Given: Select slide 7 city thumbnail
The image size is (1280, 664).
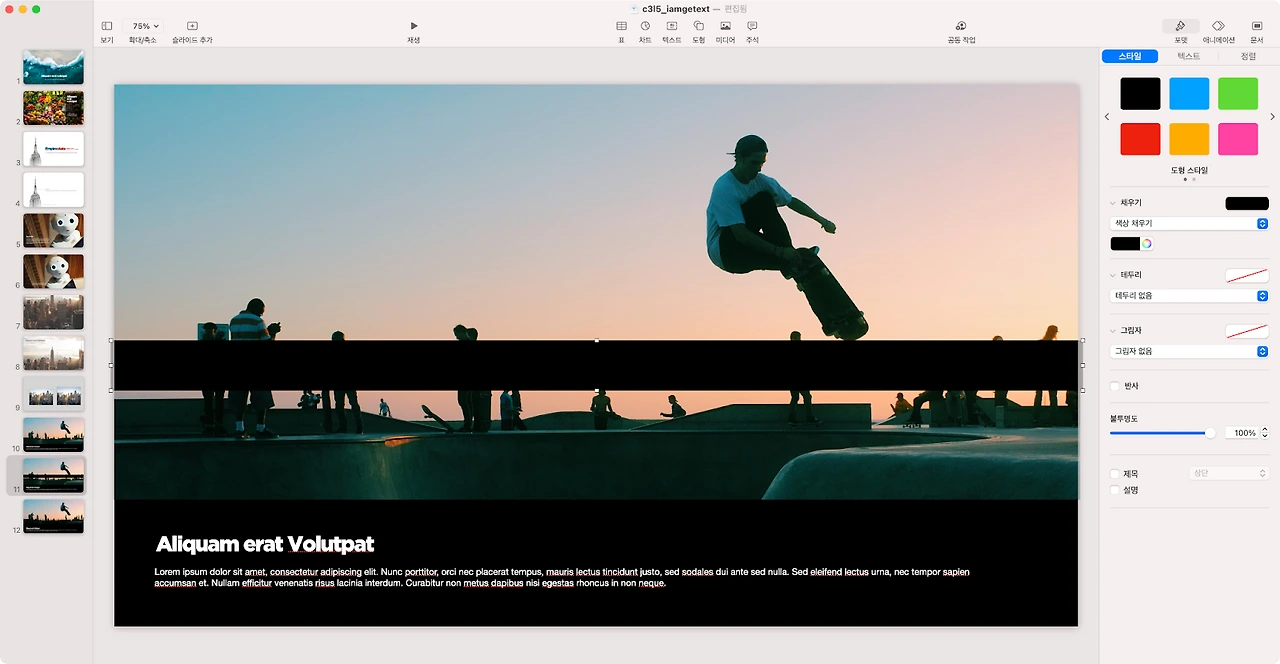Looking at the screenshot, I should (x=53, y=312).
